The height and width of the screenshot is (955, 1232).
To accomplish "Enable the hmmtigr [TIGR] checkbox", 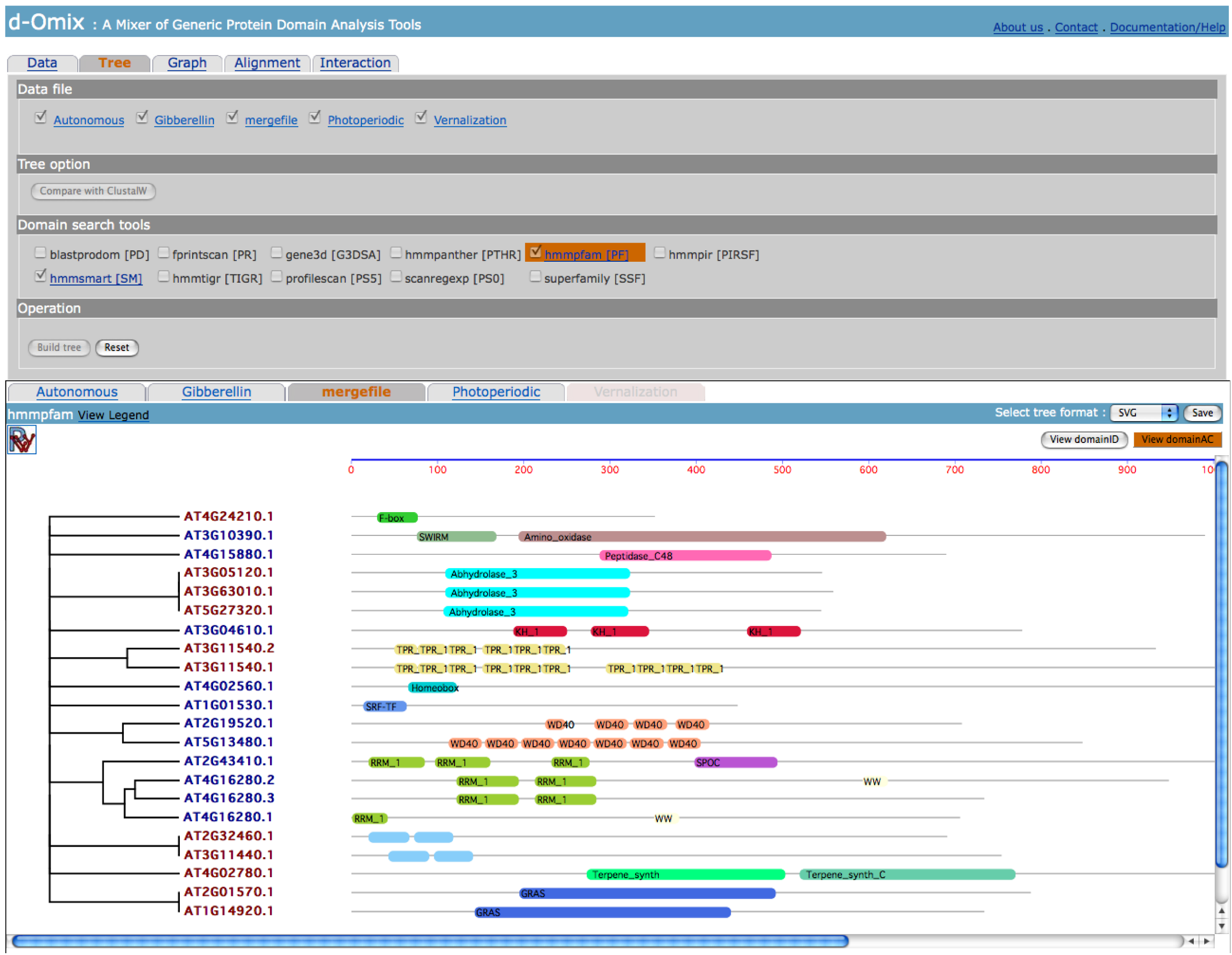I will click(163, 276).
